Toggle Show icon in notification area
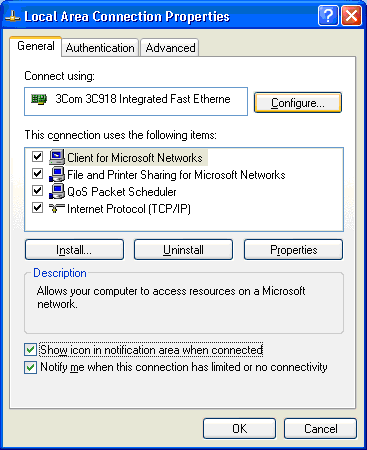The width and height of the screenshot is (367, 450). 30,350
